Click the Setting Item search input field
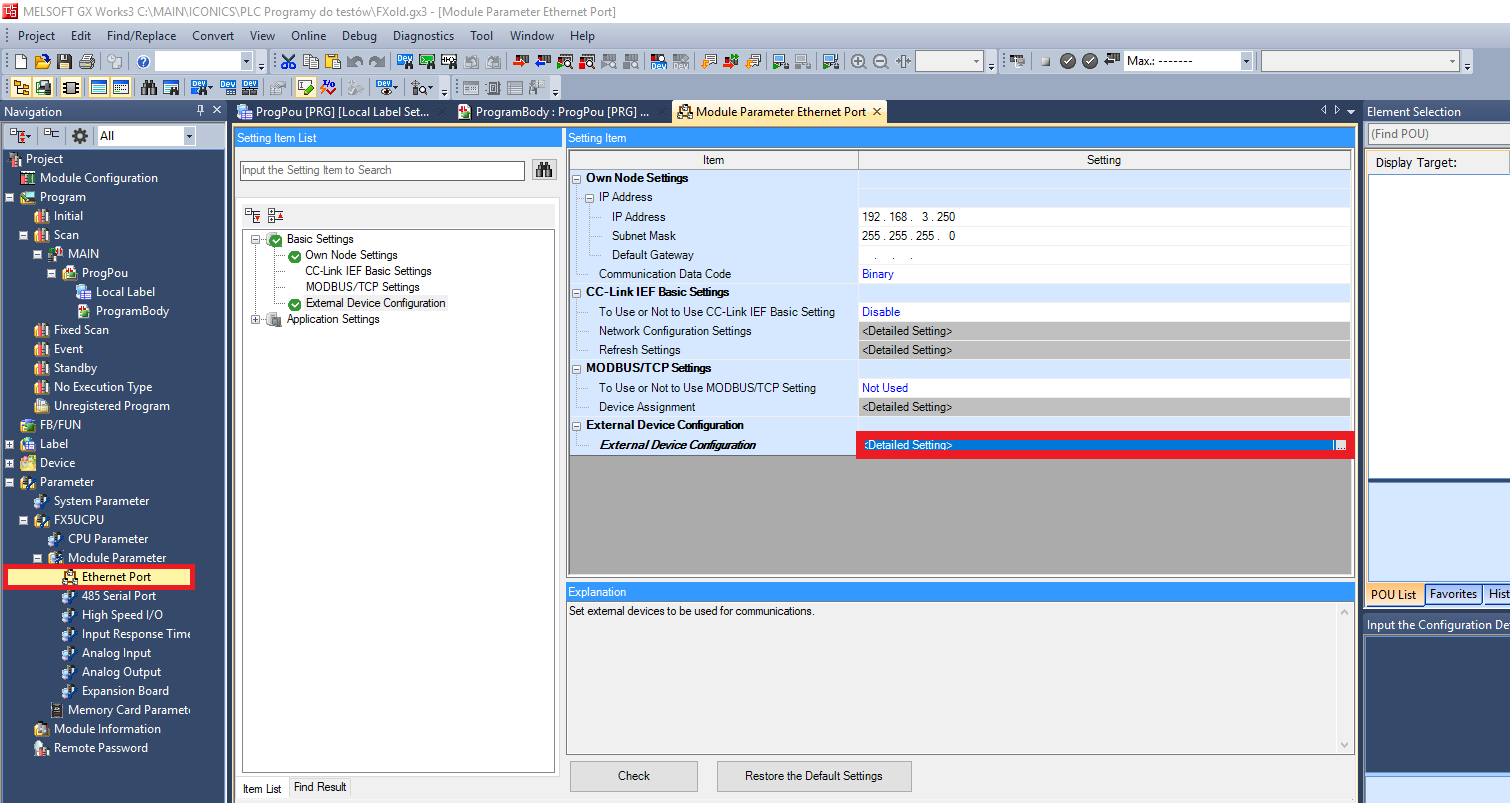Screen dimensions: 1510x803 tap(382, 170)
